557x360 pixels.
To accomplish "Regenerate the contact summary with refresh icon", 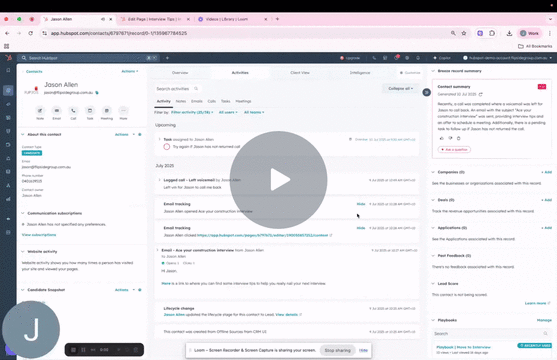I will click(481, 95).
